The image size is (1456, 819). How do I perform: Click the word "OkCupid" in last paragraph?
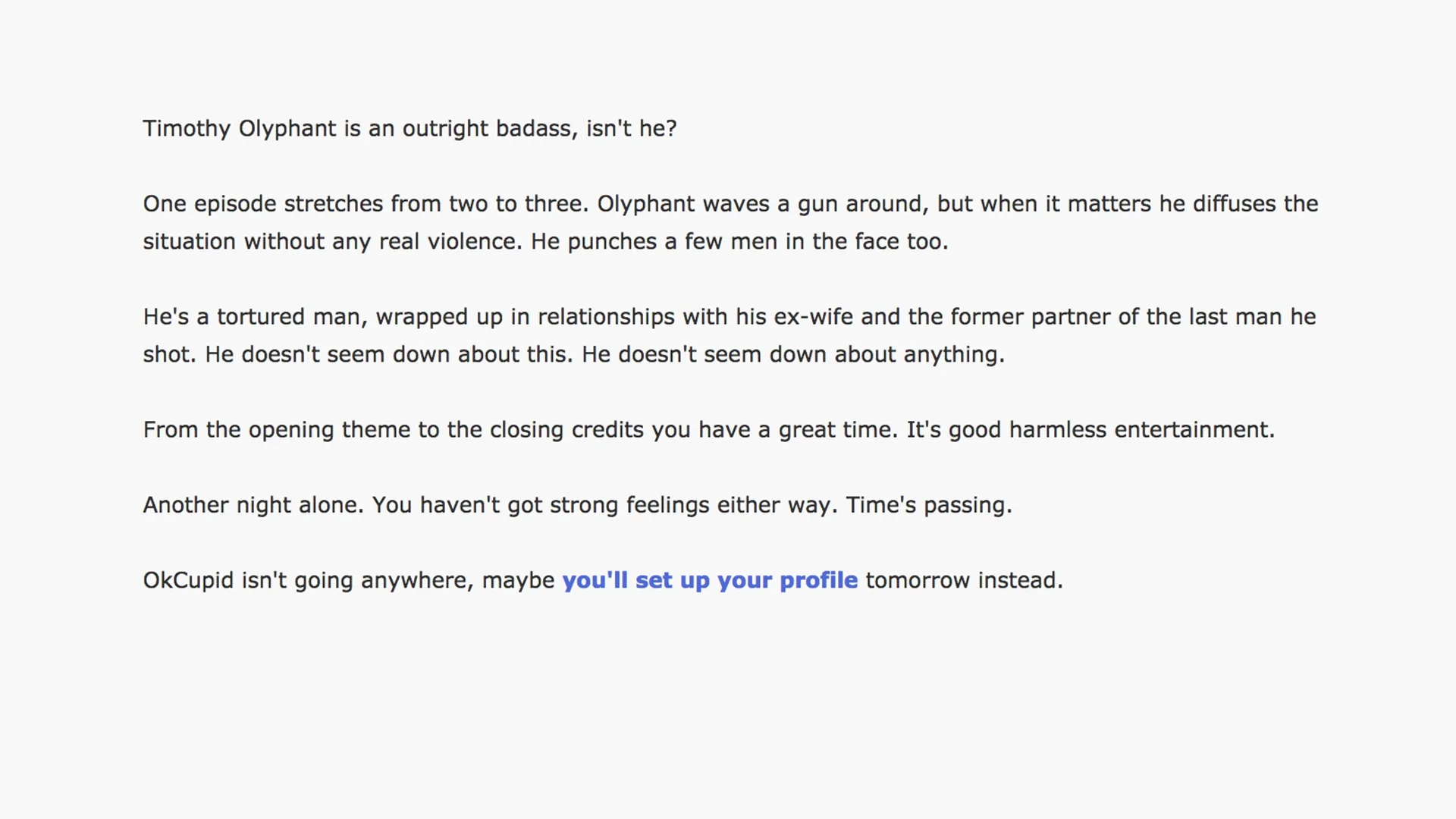(188, 580)
